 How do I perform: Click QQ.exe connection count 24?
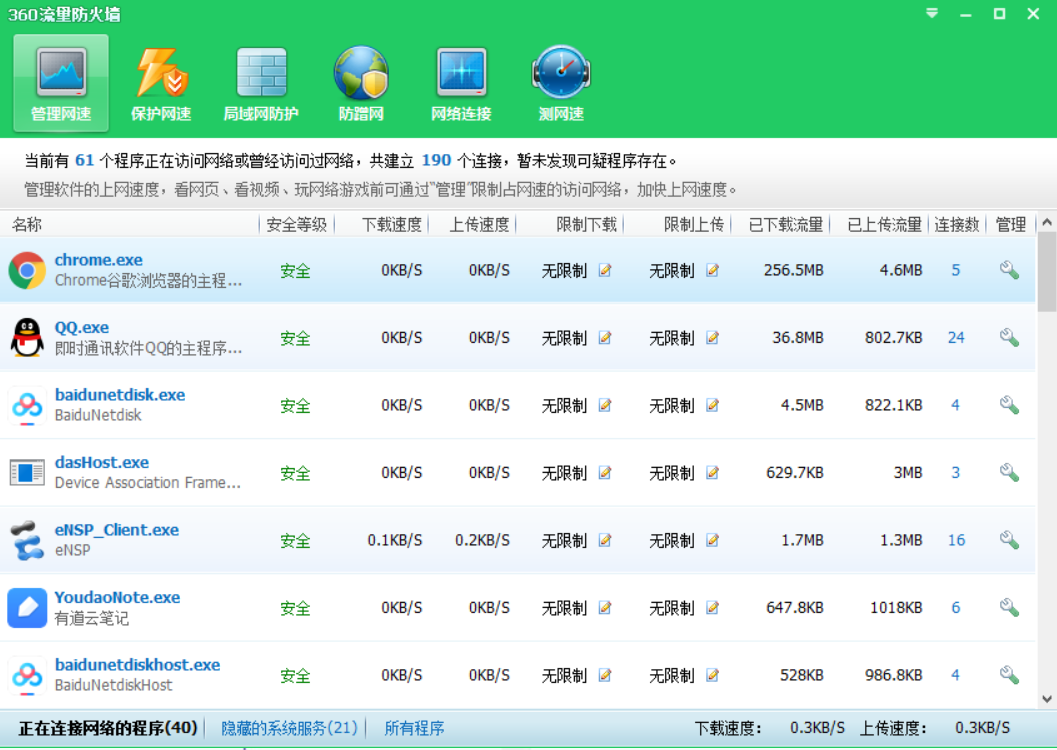[956, 338]
